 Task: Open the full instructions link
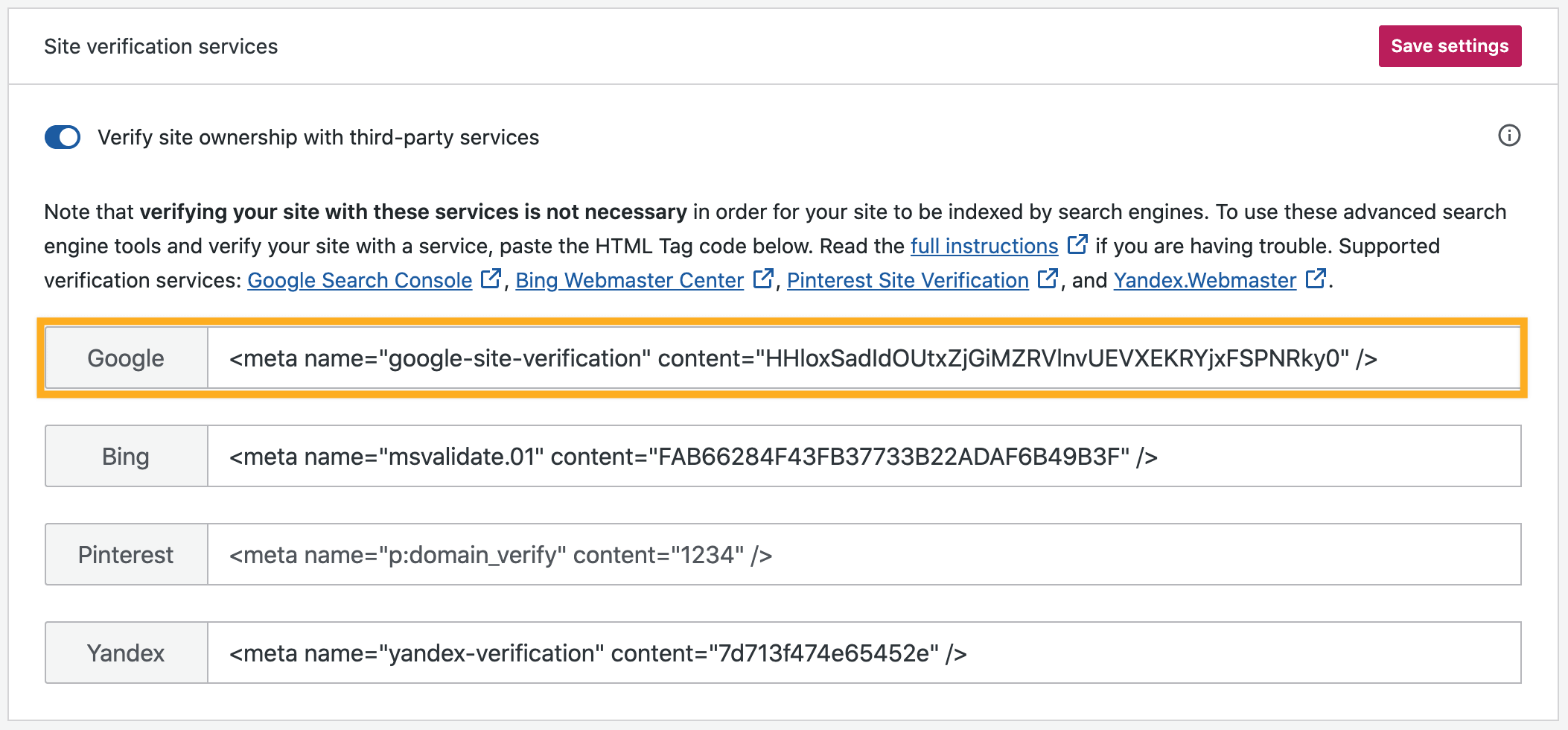(x=984, y=246)
